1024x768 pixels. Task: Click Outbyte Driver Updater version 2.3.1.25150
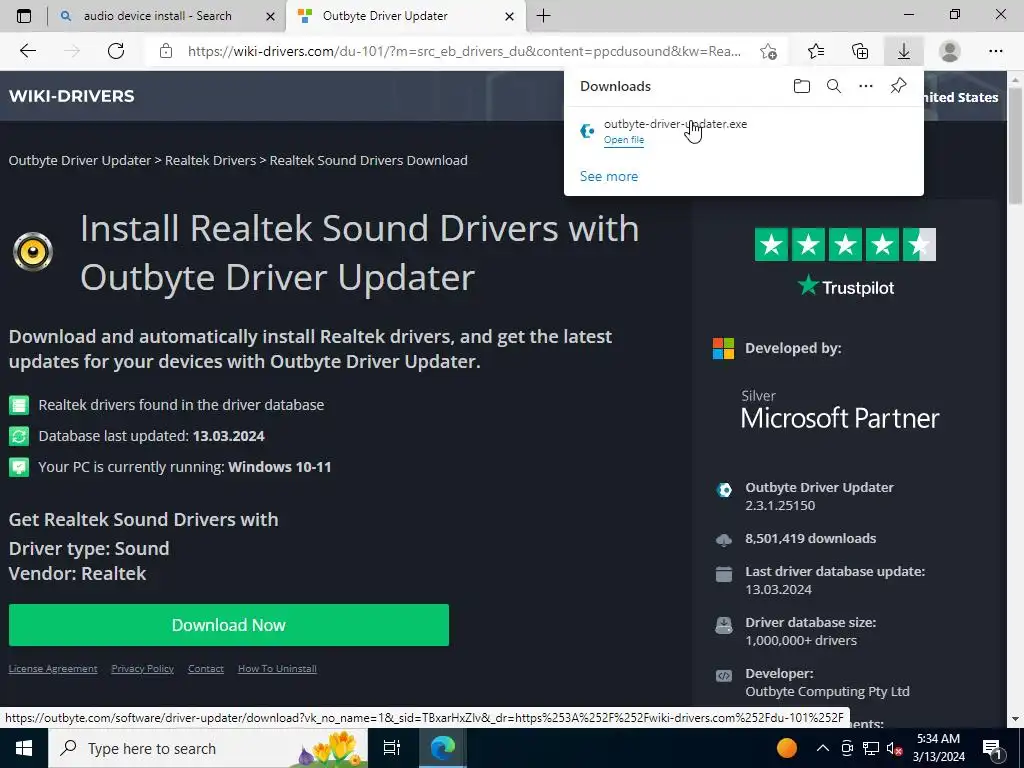tap(819, 496)
